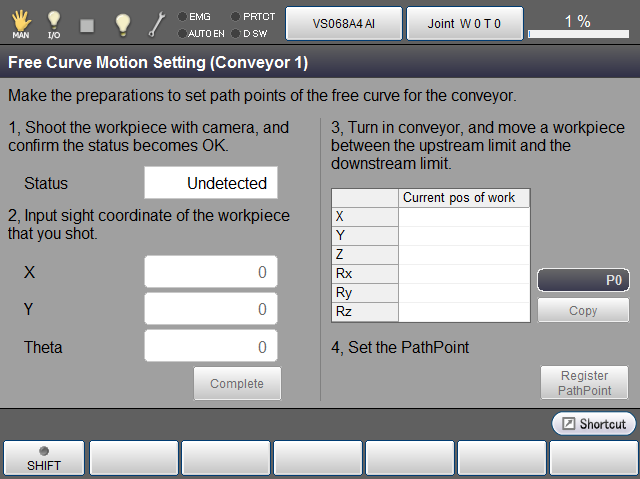Click the Theta input field

pos(211,347)
